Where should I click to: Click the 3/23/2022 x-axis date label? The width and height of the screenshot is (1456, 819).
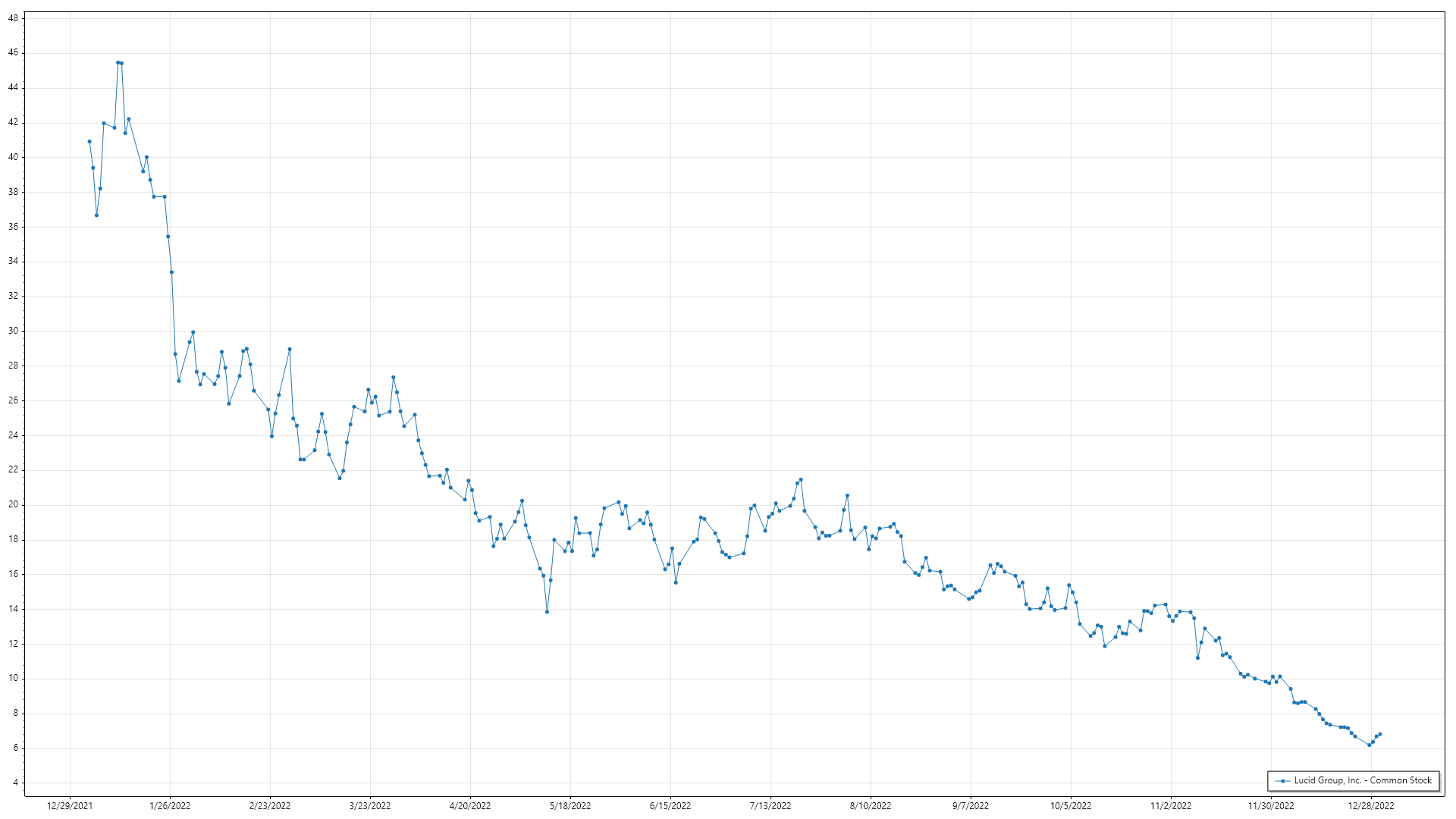[x=370, y=806]
